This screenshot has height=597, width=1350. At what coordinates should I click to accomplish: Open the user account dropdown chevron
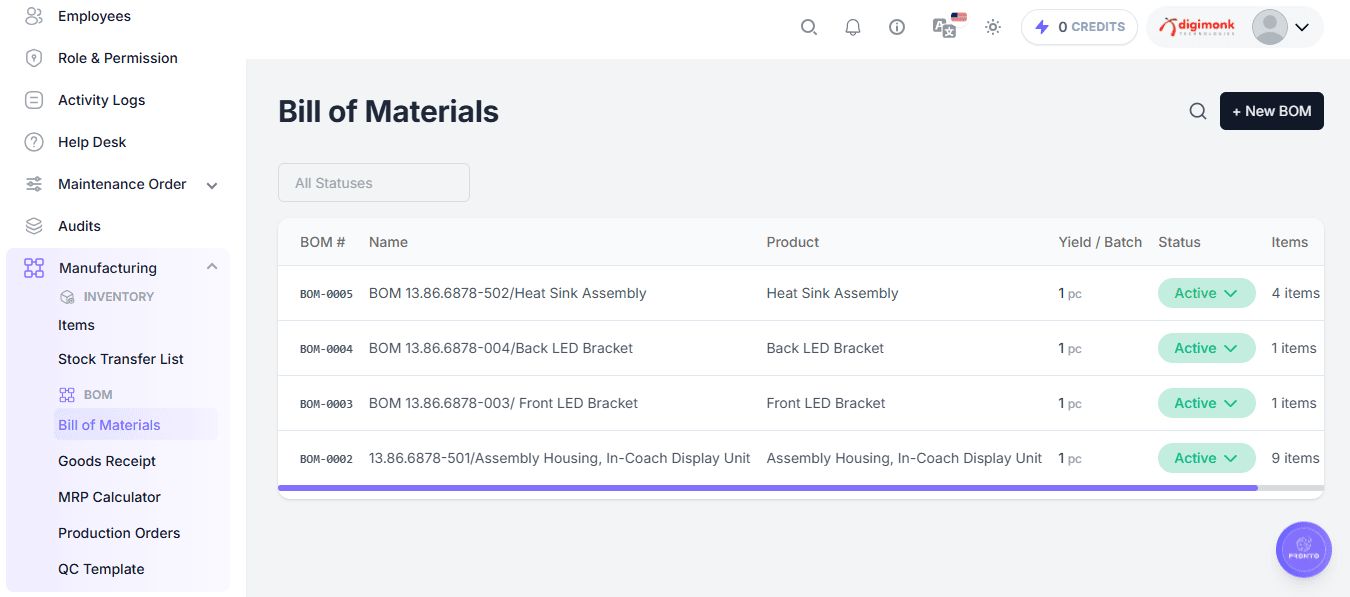[x=1302, y=28]
